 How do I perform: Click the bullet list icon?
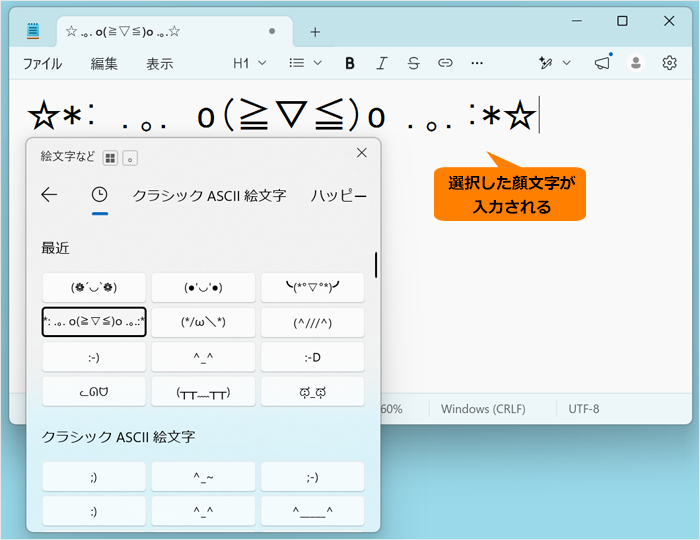(x=297, y=63)
